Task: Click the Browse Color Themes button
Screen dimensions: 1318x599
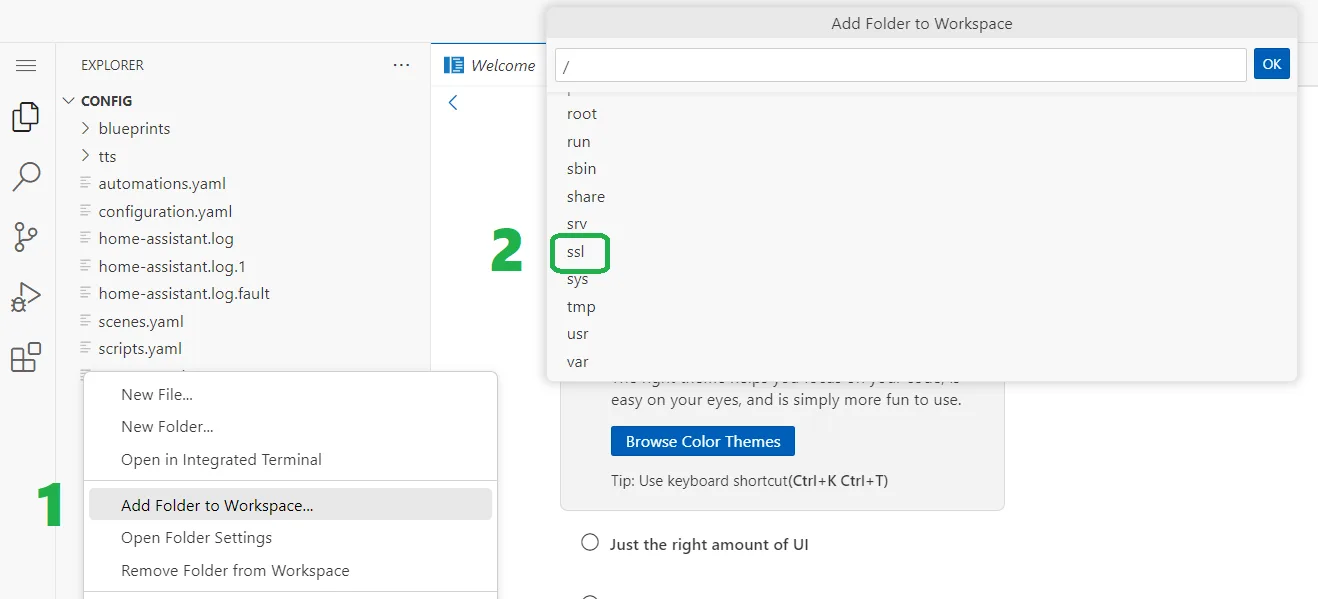Action: [x=702, y=441]
